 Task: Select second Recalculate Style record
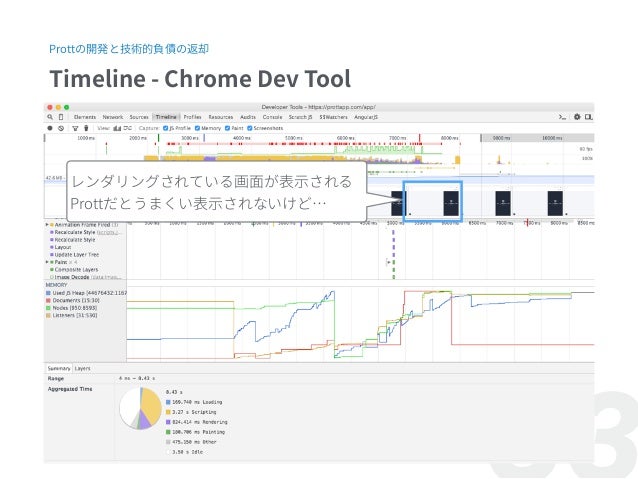click(75, 240)
